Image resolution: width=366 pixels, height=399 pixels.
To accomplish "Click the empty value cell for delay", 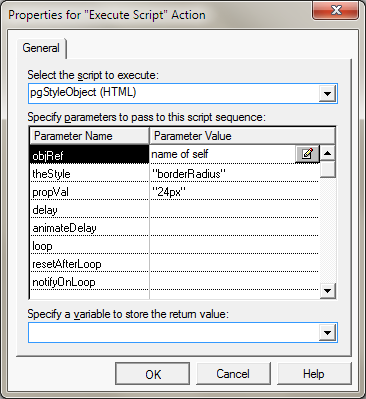I will coord(234,210).
